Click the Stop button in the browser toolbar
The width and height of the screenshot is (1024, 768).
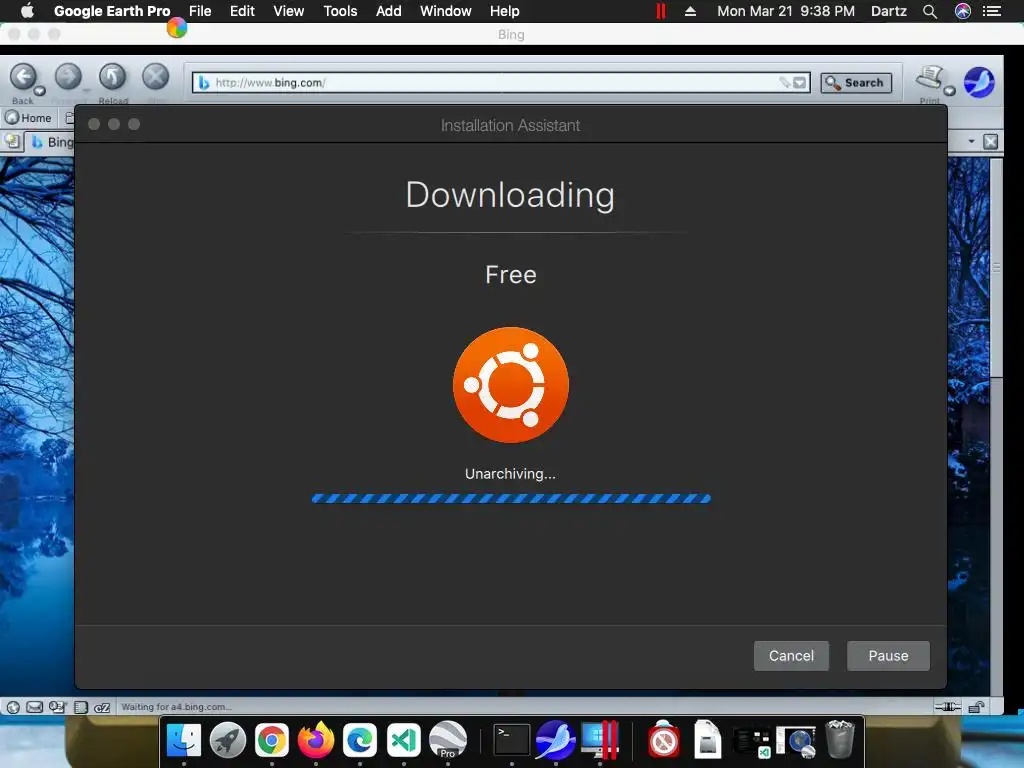pyautogui.click(x=155, y=77)
